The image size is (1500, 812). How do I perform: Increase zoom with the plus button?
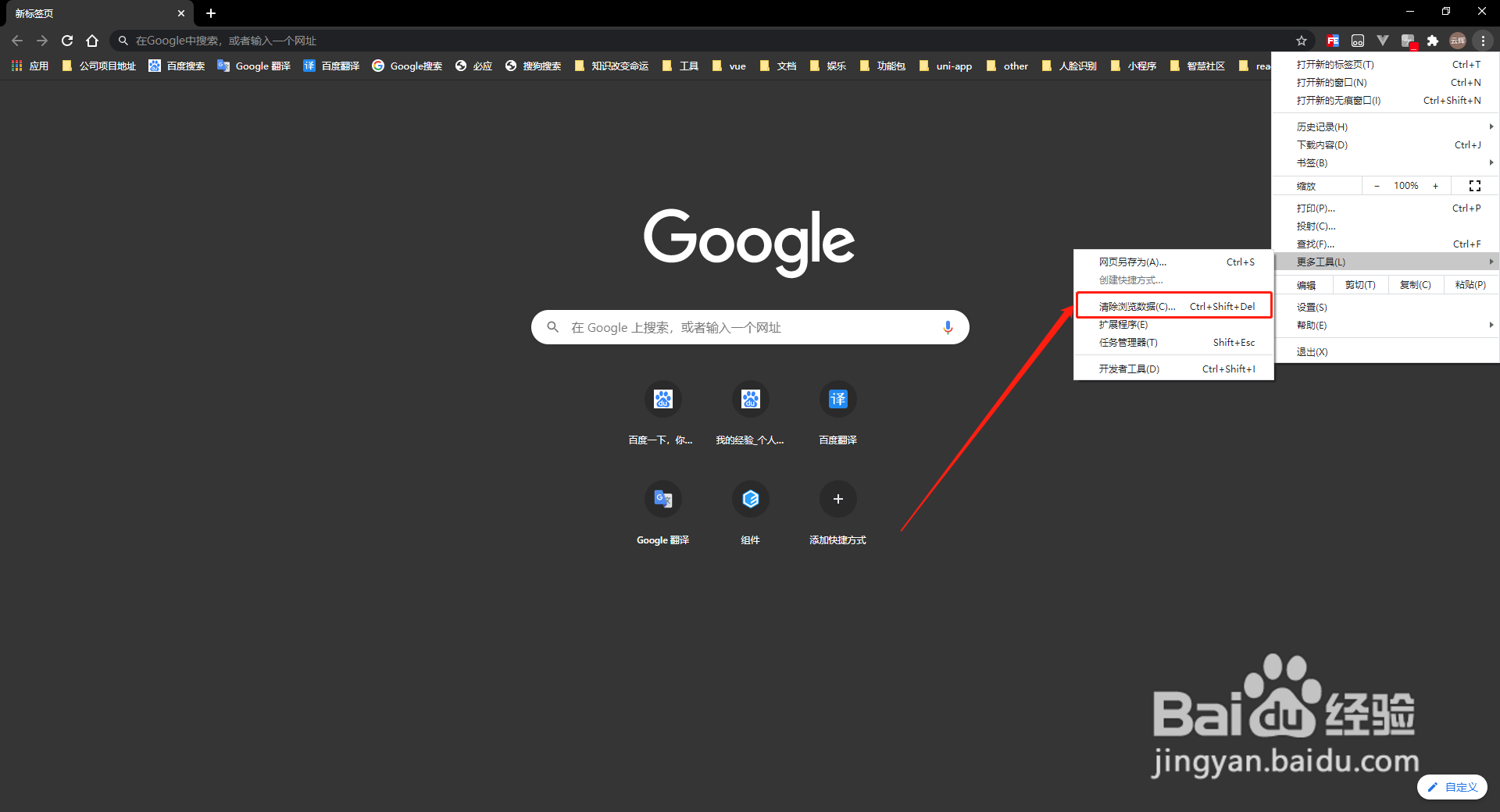(x=1435, y=186)
